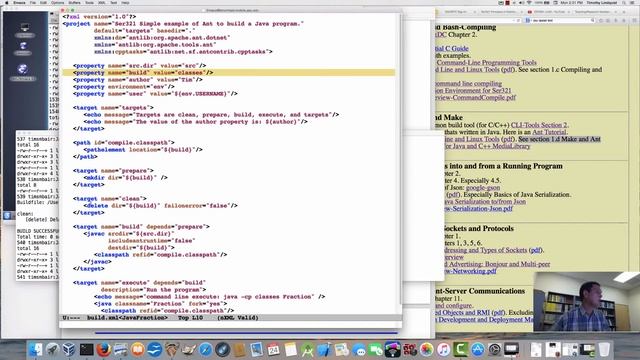
Task: Open Safari compass icon in dock
Action: (205, 350)
